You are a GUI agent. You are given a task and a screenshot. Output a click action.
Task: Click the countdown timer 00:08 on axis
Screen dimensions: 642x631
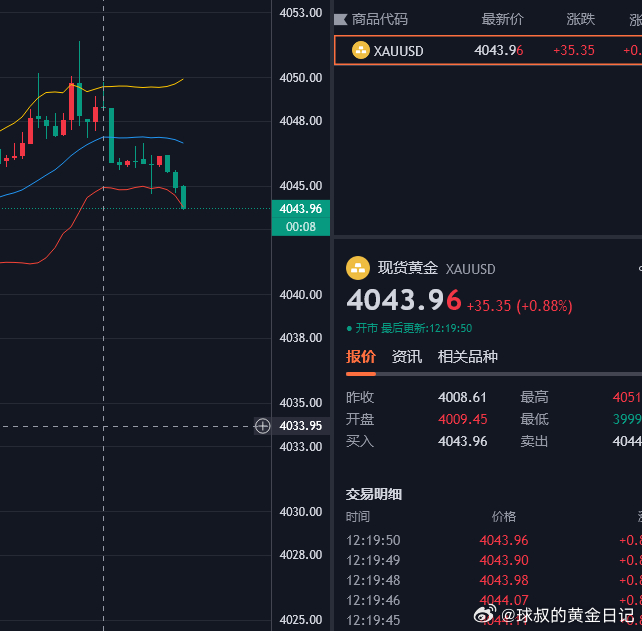[x=301, y=227]
